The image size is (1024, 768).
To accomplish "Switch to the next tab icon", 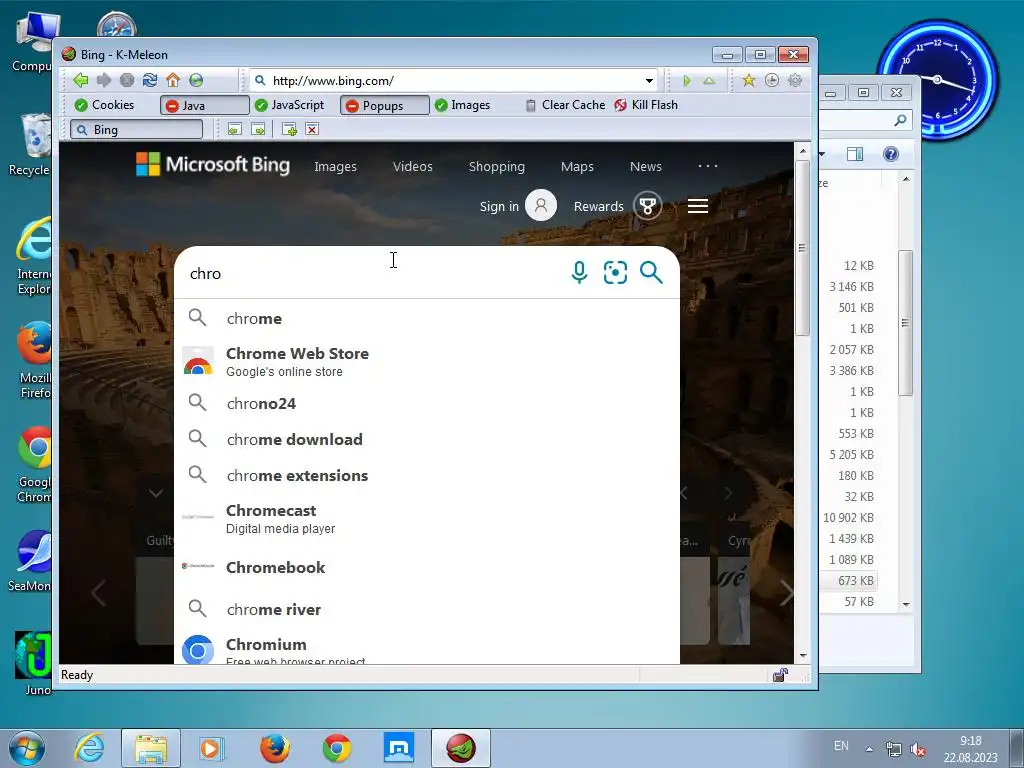I will click(258, 129).
